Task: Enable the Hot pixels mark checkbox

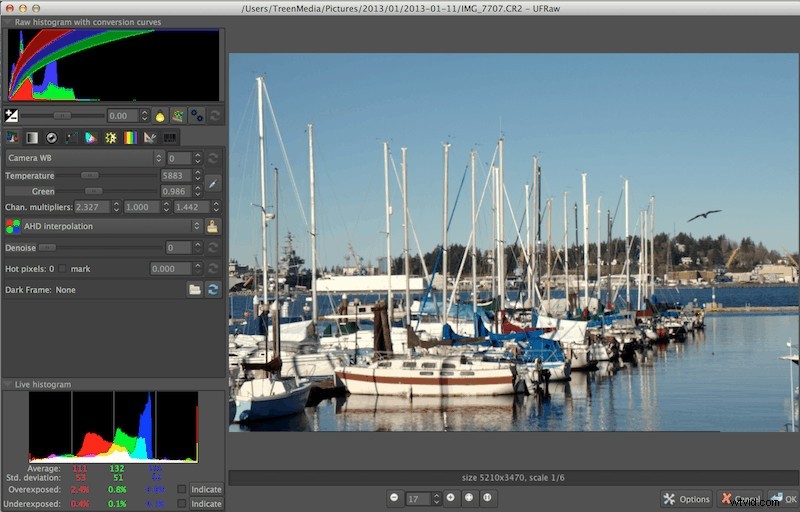Action: tap(63, 269)
